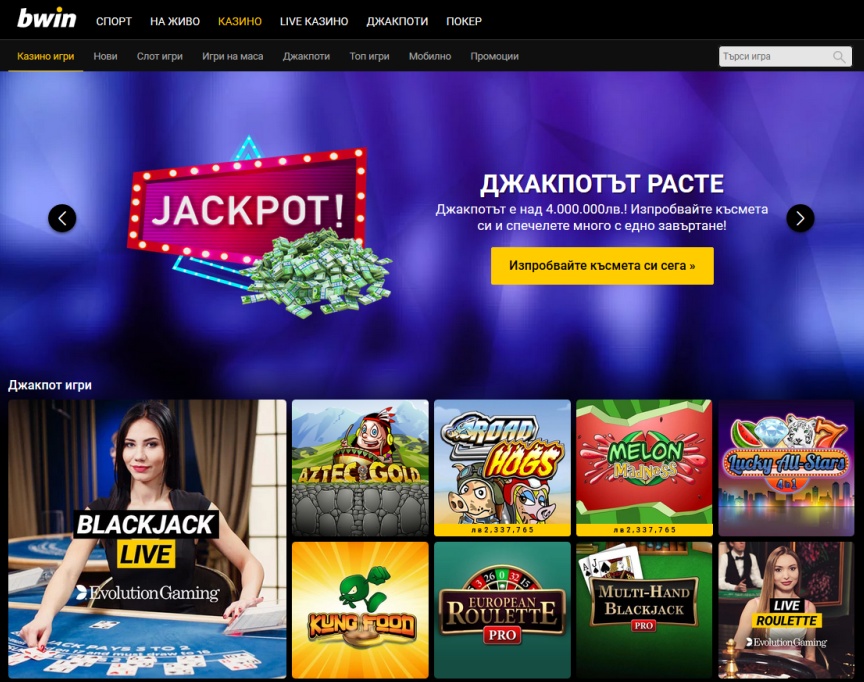Open Live Roulette Evolution Gaming tile
Viewport: 864px width, 682px height.
[786, 610]
